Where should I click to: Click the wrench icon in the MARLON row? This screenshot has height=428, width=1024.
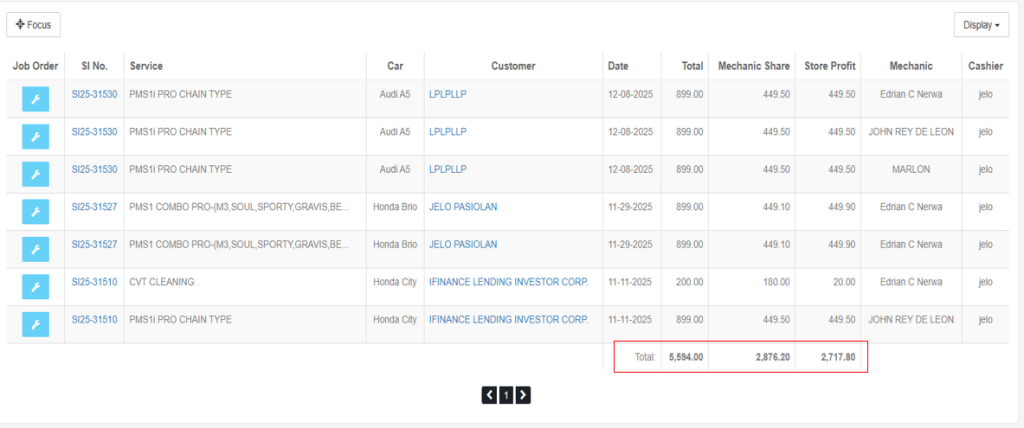(x=35, y=175)
